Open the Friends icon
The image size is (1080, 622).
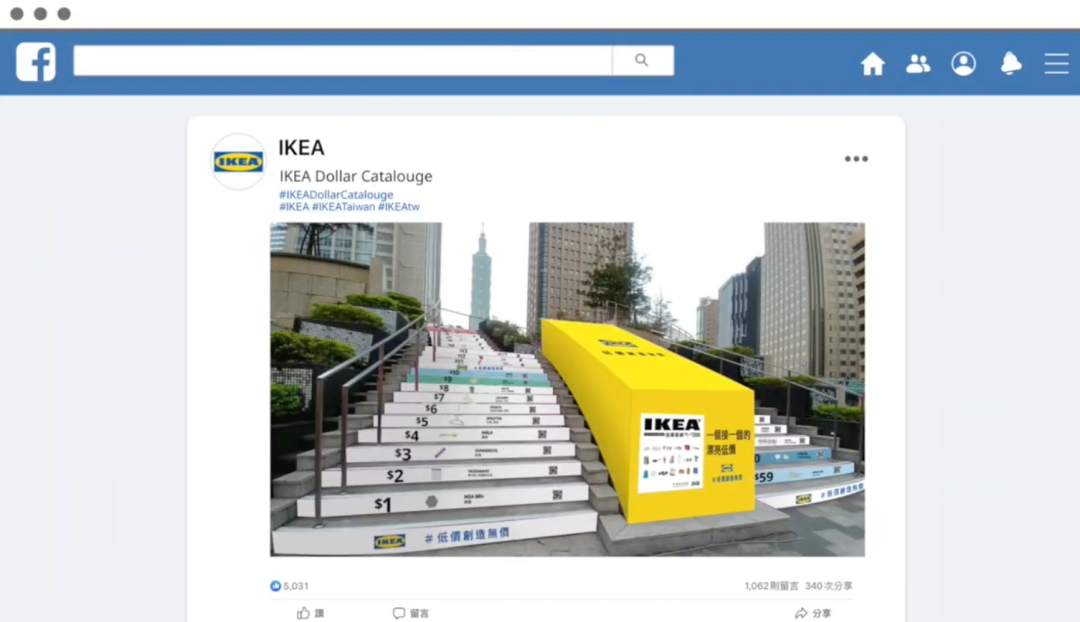[917, 64]
